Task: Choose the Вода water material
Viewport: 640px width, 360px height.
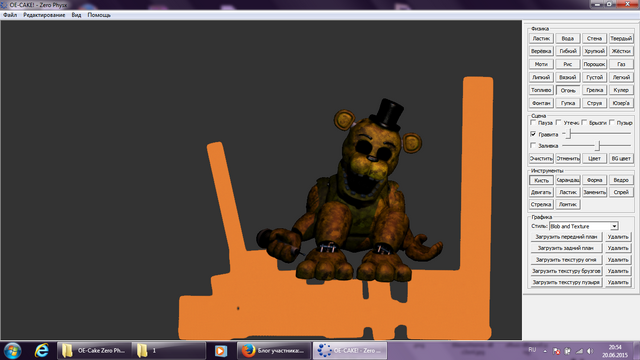Action: pyautogui.click(x=567, y=38)
